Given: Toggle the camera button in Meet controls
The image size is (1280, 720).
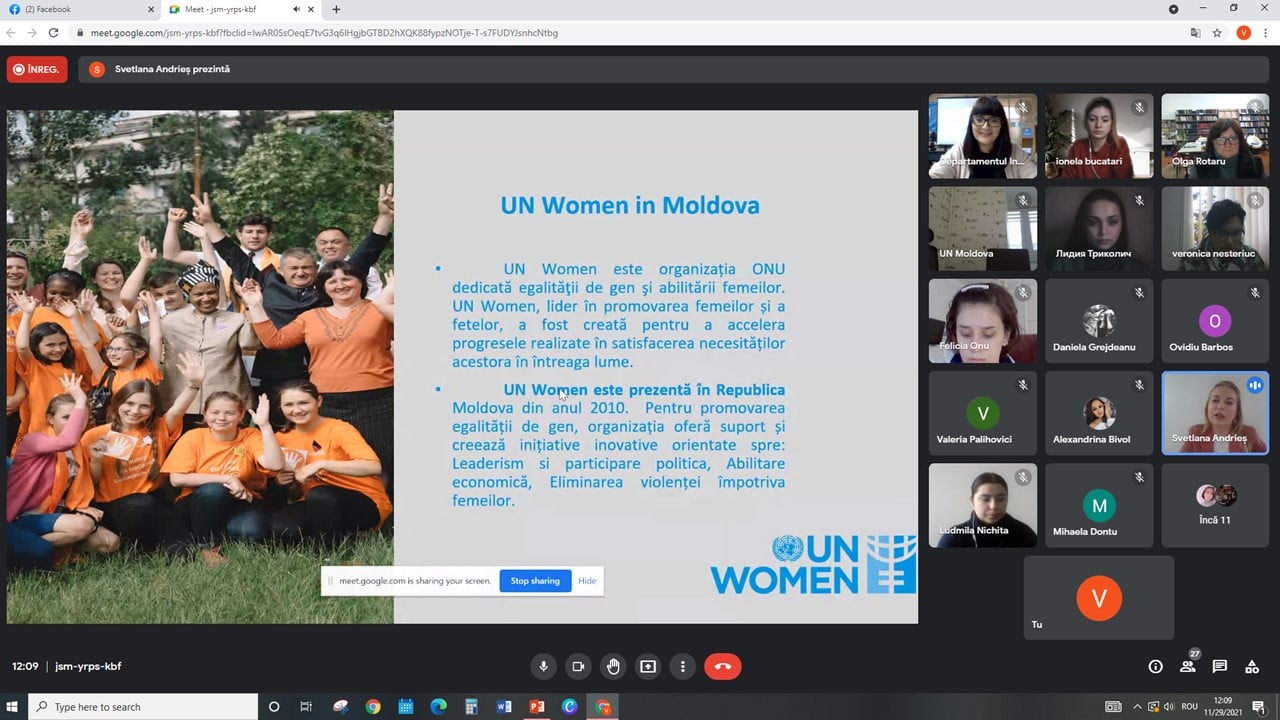Looking at the screenshot, I should (578, 666).
